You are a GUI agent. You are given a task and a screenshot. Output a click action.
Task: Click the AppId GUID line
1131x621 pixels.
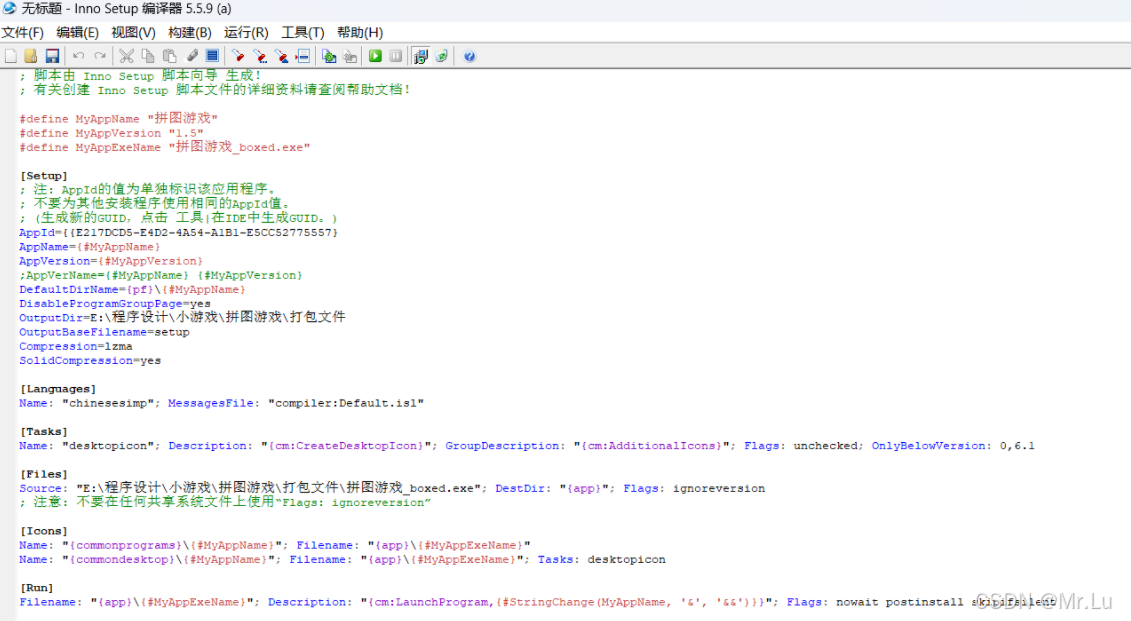coord(178,232)
